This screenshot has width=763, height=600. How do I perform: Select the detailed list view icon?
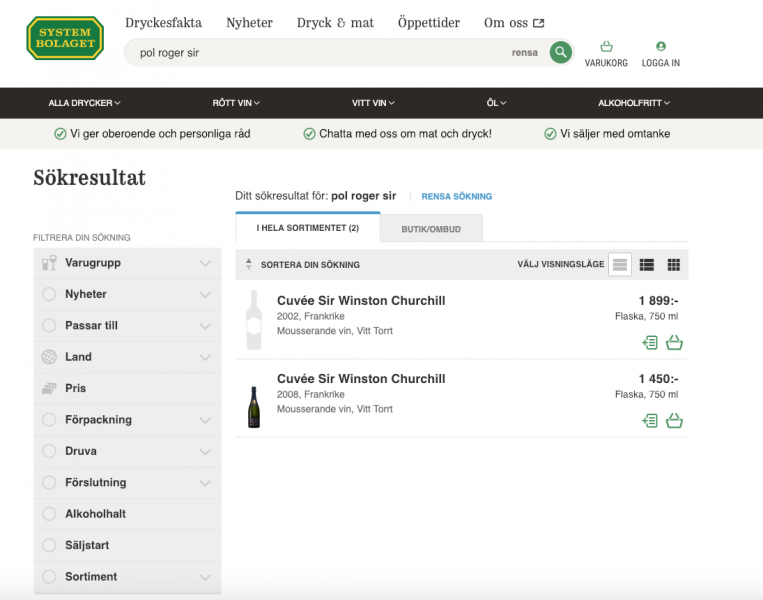[x=647, y=265]
